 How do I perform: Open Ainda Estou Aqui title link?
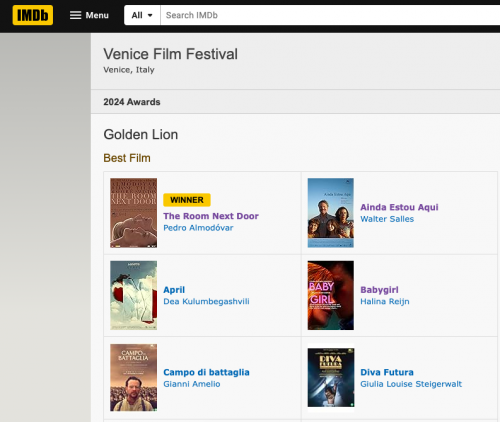399,207
